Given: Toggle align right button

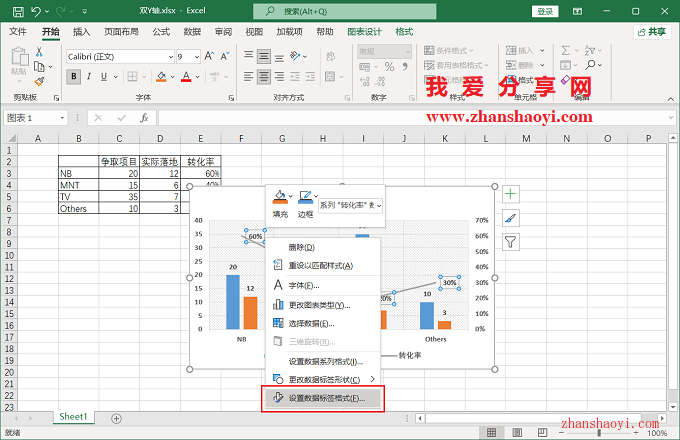Looking at the screenshot, I should [279, 77].
